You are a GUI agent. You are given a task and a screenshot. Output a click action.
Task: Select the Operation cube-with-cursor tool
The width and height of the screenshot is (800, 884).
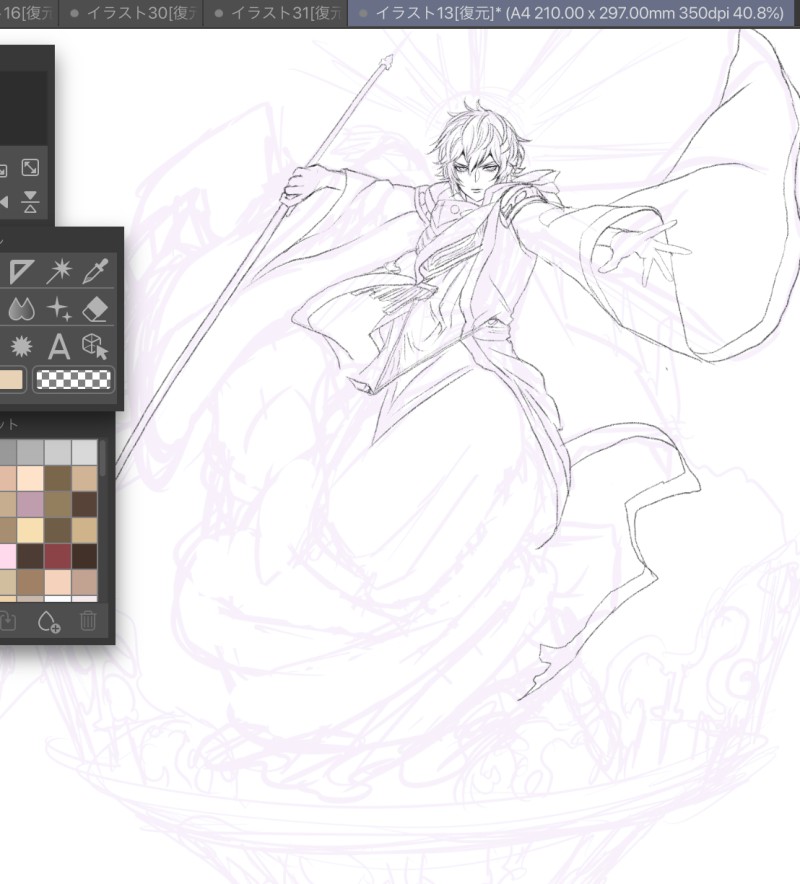95,346
